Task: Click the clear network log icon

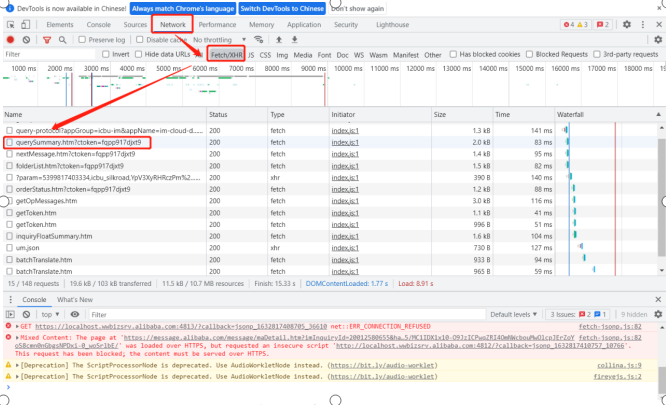Action: click(26, 40)
